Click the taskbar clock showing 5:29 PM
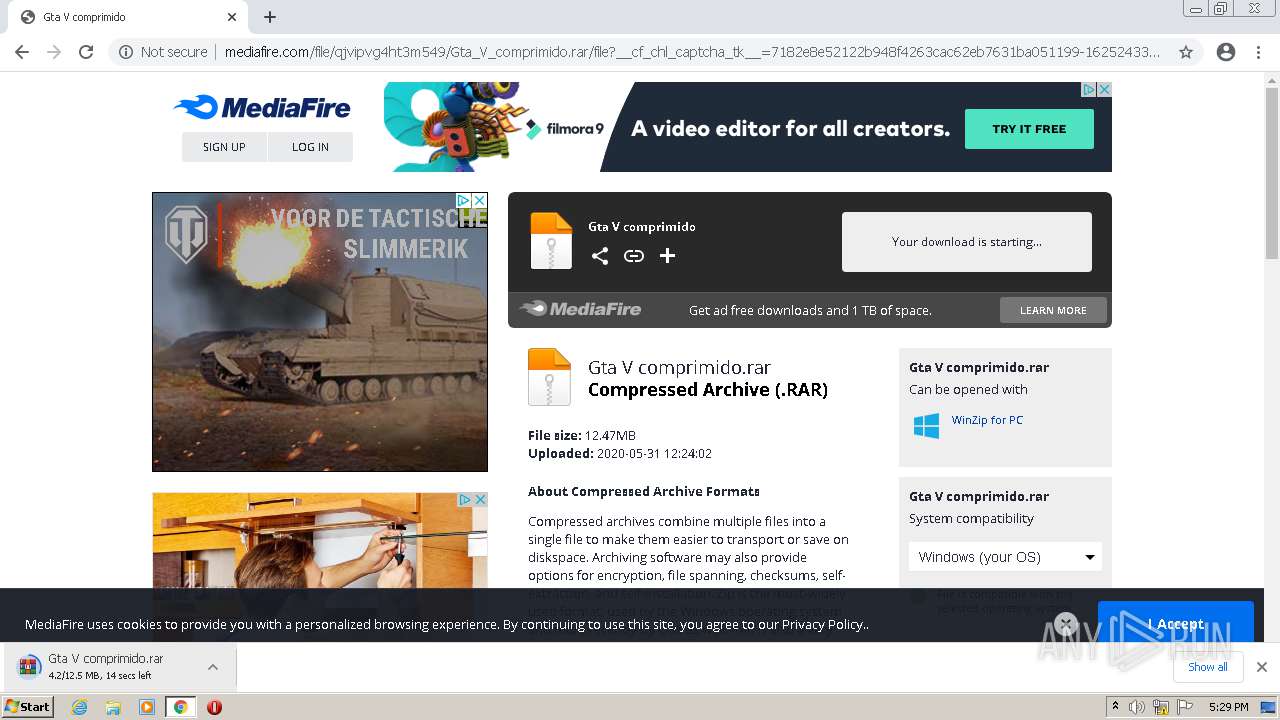 pos(1228,707)
